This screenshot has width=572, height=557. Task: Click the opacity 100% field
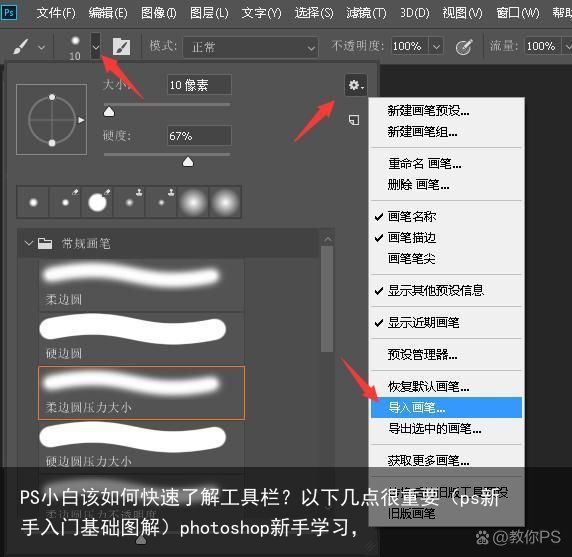tap(410, 46)
